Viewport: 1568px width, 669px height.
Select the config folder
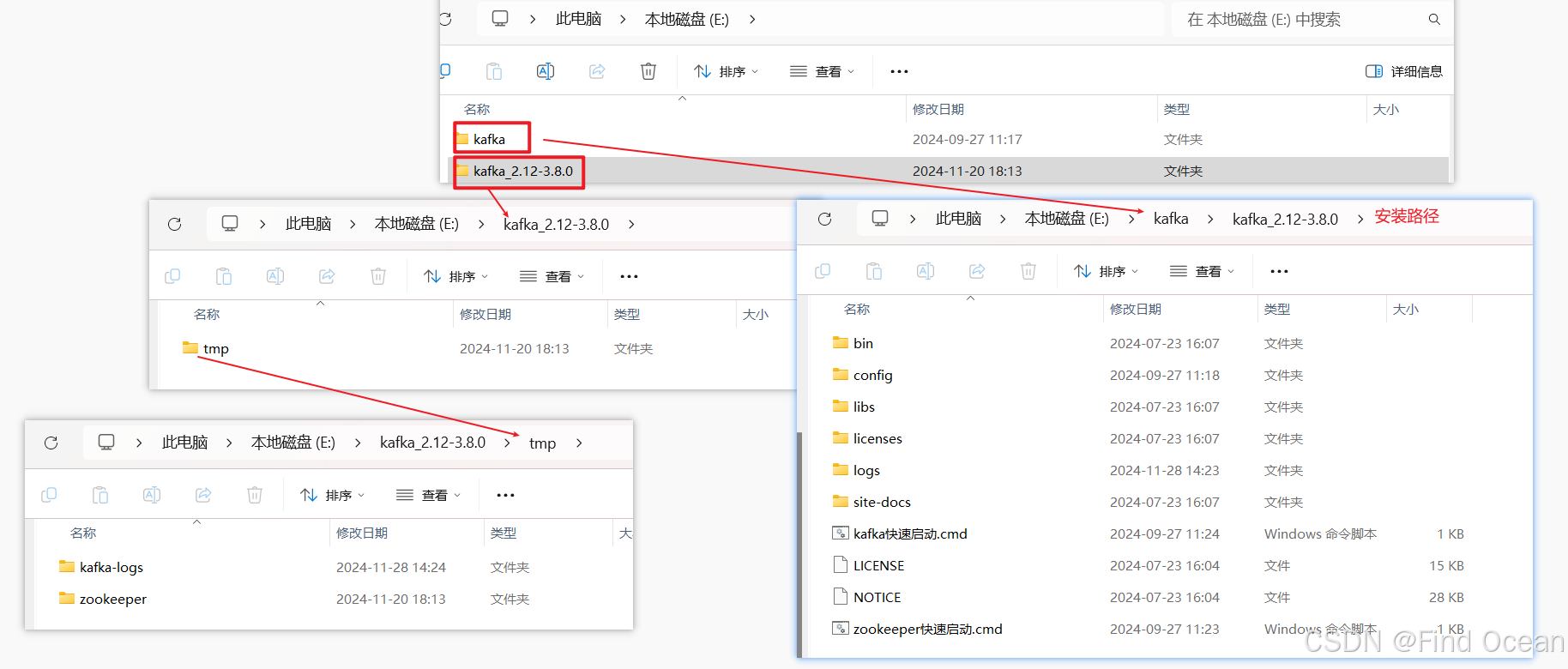(x=863, y=375)
